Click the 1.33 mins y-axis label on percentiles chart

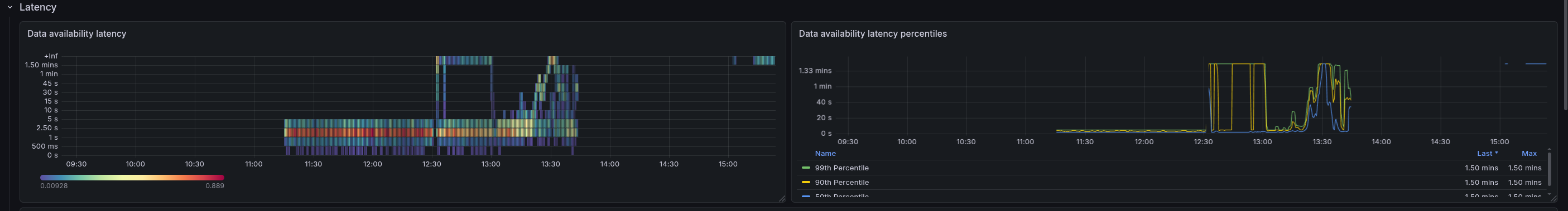tap(815, 71)
